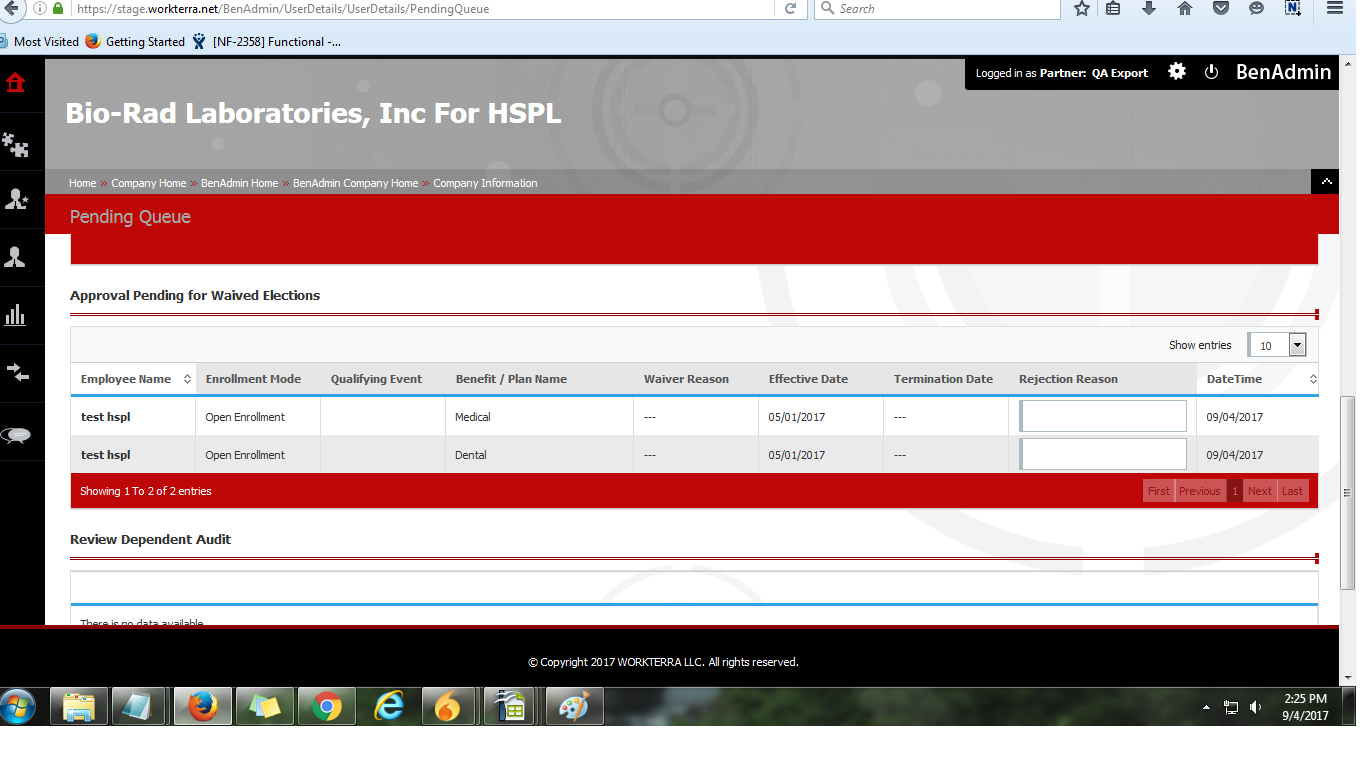Click page 1 in pagination
The height and width of the screenshot is (768, 1366).
[1235, 491]
